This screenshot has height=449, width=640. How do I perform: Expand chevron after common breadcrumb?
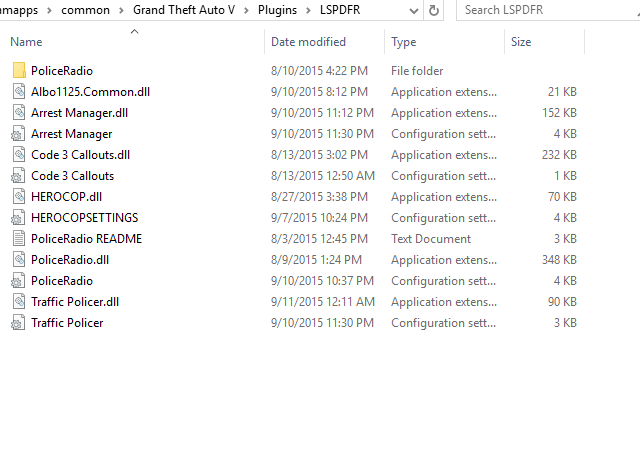pyautogui.click(x=121, y=11)
